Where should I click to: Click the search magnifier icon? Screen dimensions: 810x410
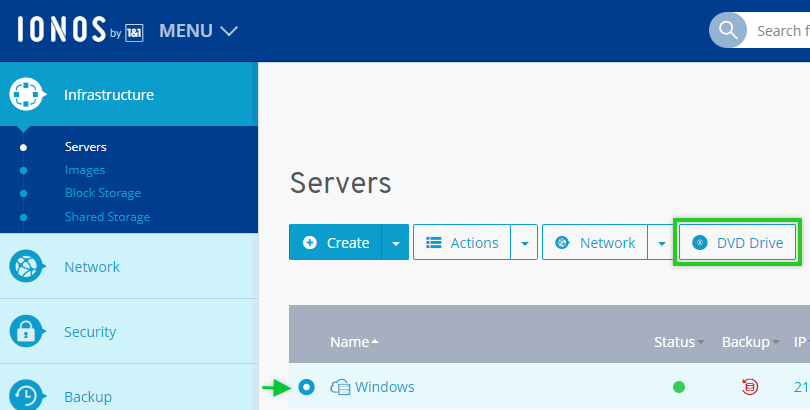(729, 31)
